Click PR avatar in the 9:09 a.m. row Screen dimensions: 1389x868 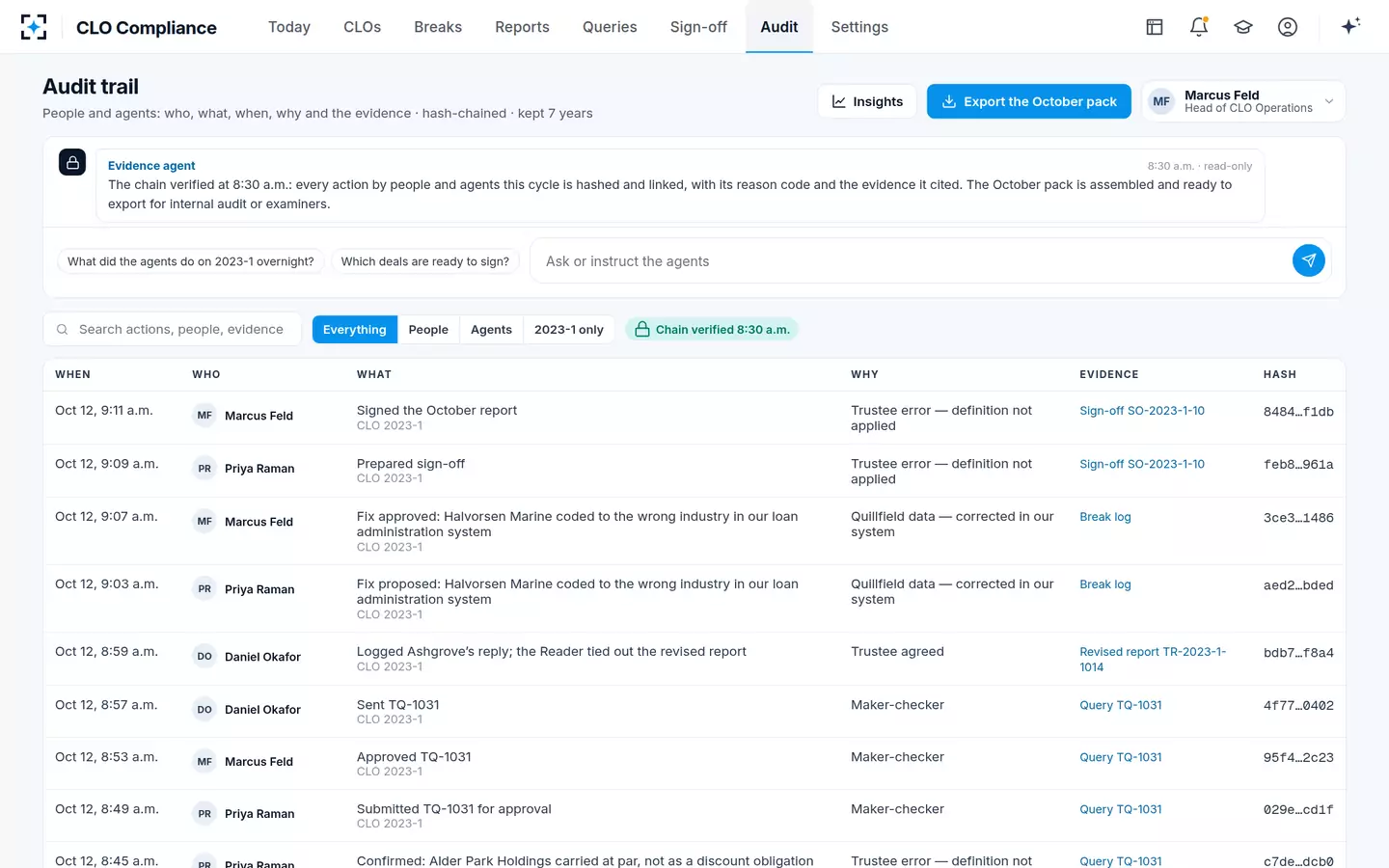tap(204, 469)
